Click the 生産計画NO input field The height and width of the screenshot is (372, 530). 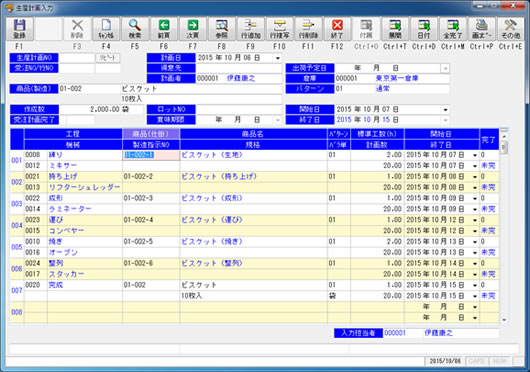(x=77, y=58)
